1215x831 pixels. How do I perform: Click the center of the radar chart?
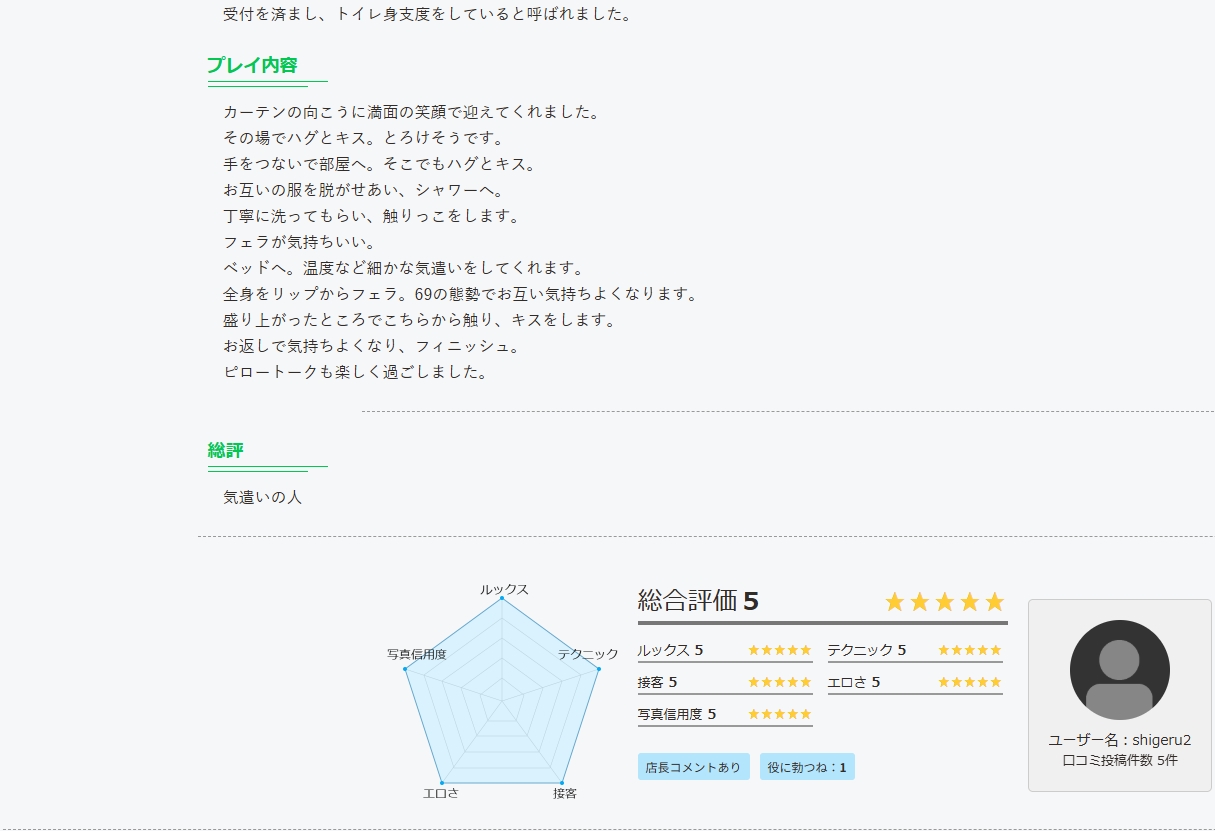502,699
